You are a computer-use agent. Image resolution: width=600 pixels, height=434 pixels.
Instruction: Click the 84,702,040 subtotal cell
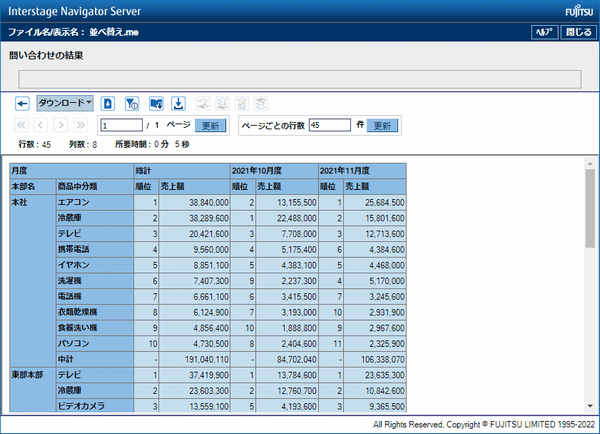pyautogui.click(x=287, y=359)
